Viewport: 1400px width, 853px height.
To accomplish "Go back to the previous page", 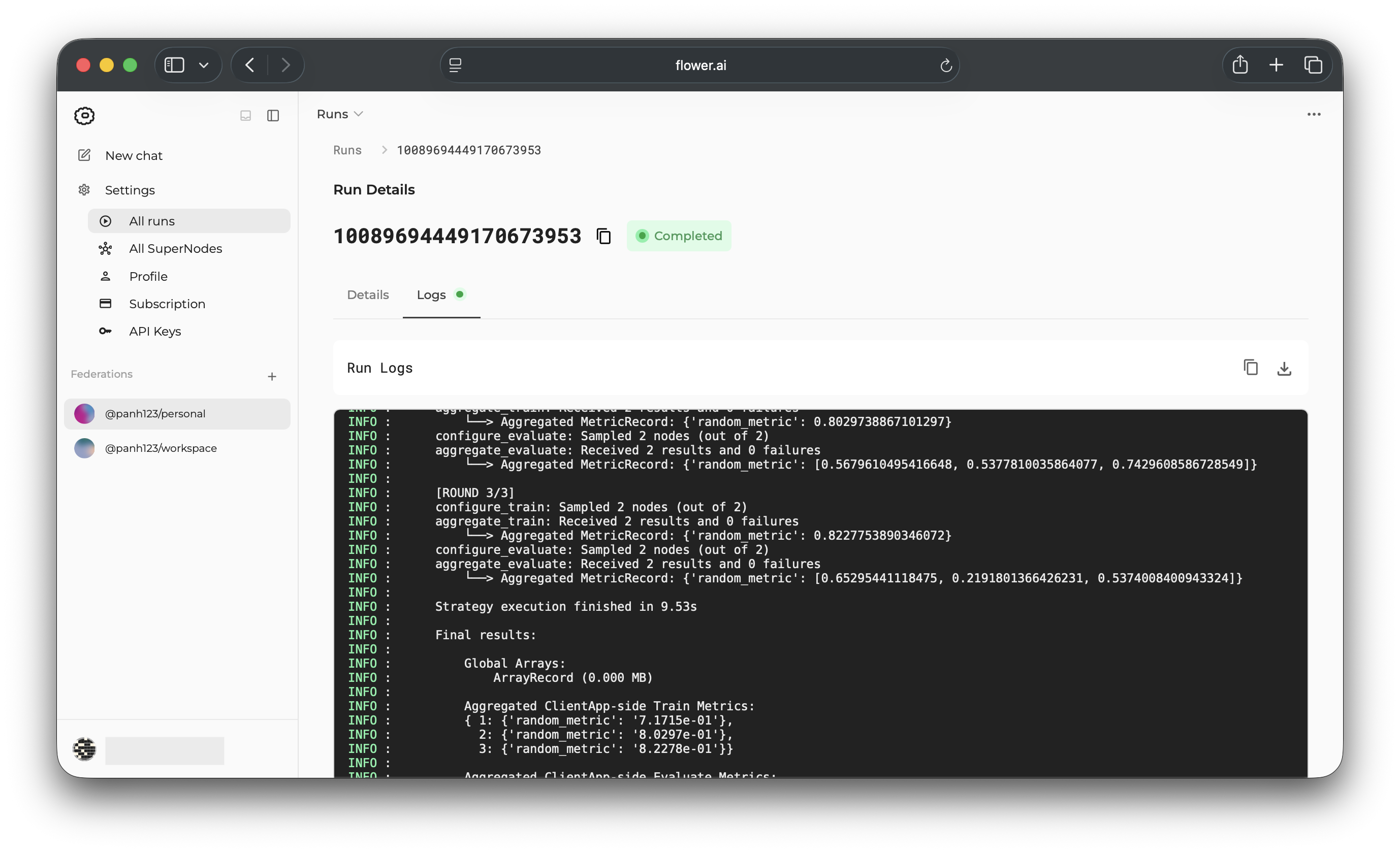I will pos(249,65).
